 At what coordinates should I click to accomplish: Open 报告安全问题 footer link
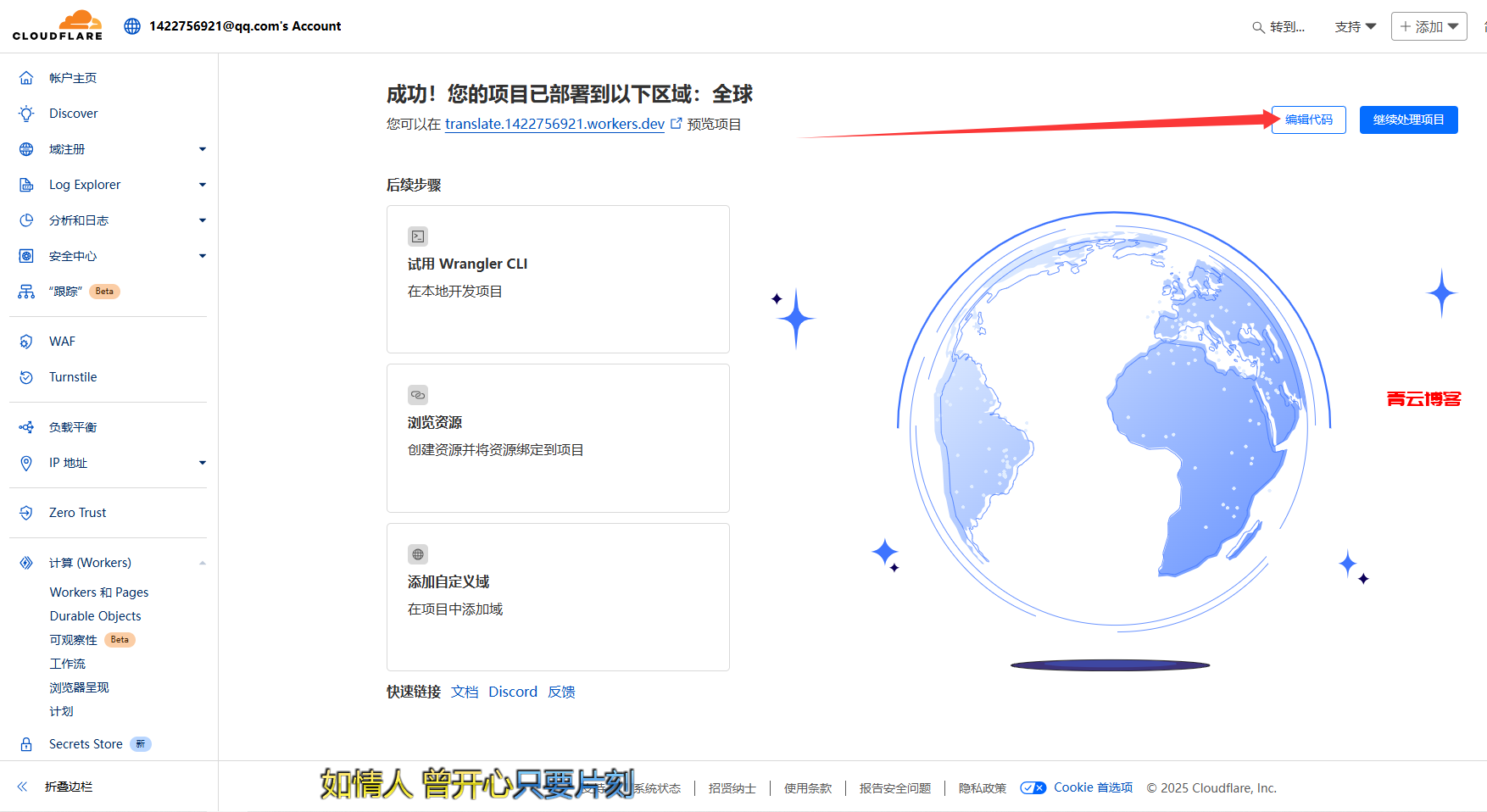click(x=895, y=788)
